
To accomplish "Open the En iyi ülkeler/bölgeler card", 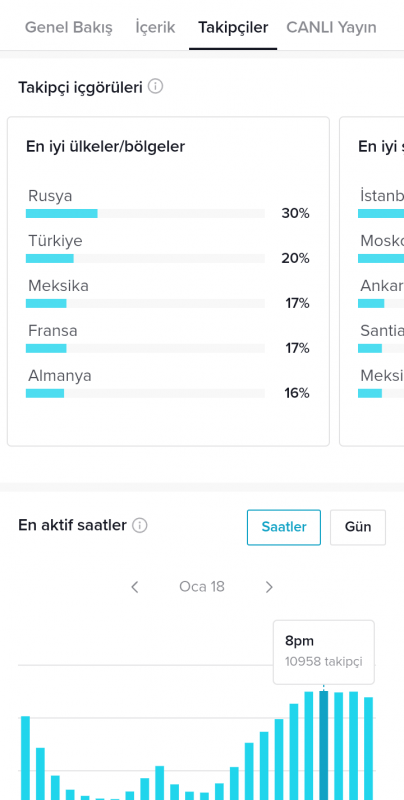I will coord(168,281).
